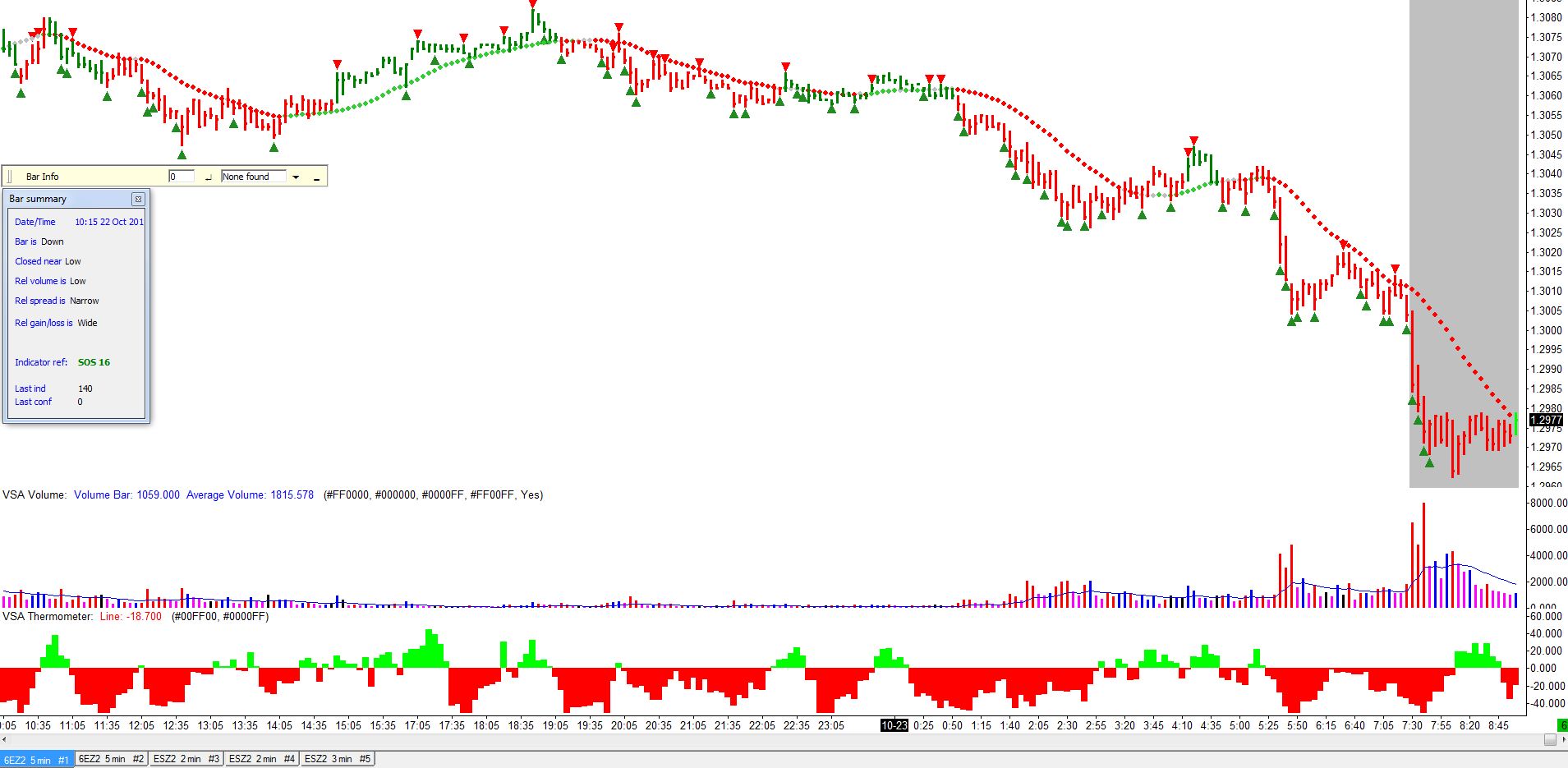The height and width of the screenshot is (768, 1568).
Task: Click the 7:30 time axis label
Action: (1412, 725)
